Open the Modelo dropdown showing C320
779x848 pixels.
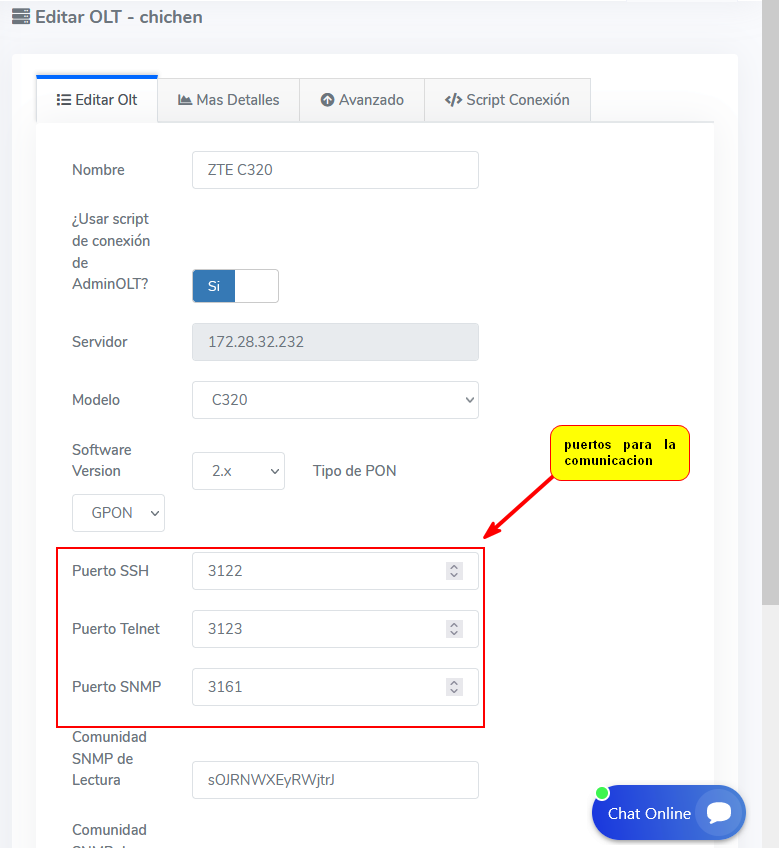click(335, 400)
